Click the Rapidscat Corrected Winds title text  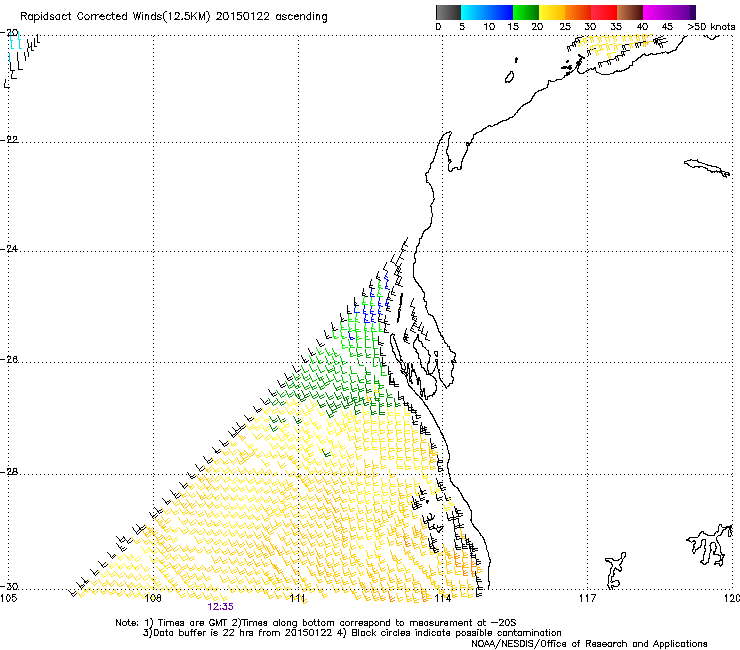(x=174, y=16)
